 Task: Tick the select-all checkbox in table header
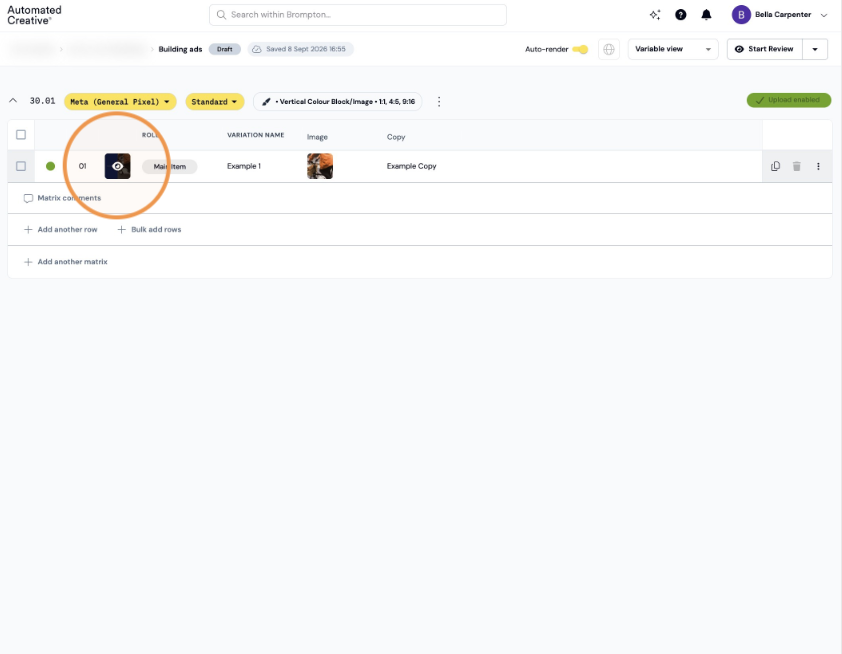click(x=21, y=135)
